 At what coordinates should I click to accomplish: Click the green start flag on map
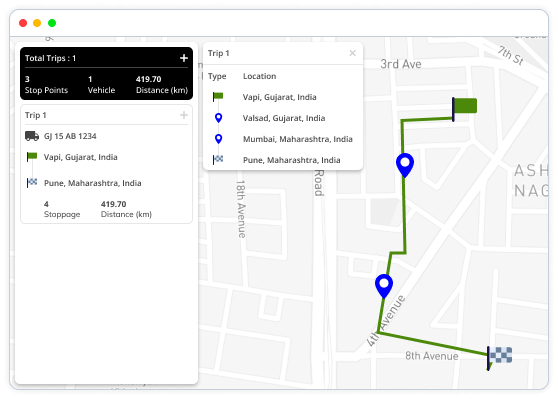click(464, 109)
